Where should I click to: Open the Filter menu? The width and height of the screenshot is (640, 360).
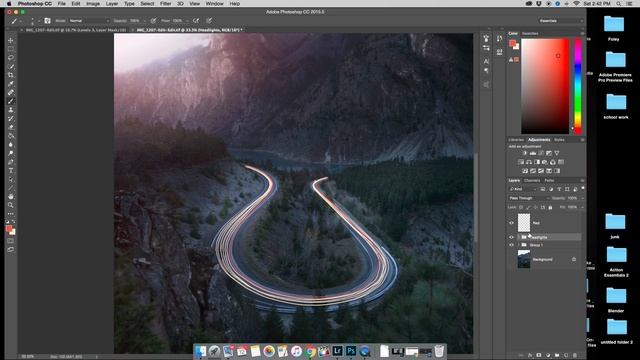coord(165,4)
